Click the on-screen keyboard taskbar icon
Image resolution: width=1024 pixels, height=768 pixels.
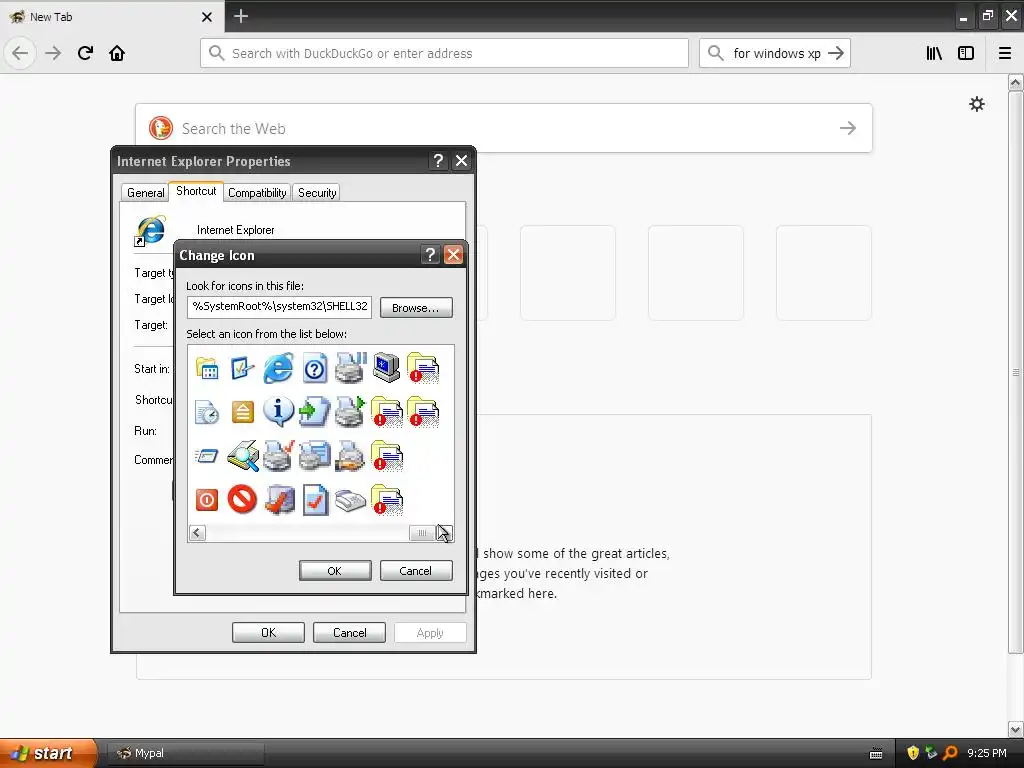tap(876, 753)
